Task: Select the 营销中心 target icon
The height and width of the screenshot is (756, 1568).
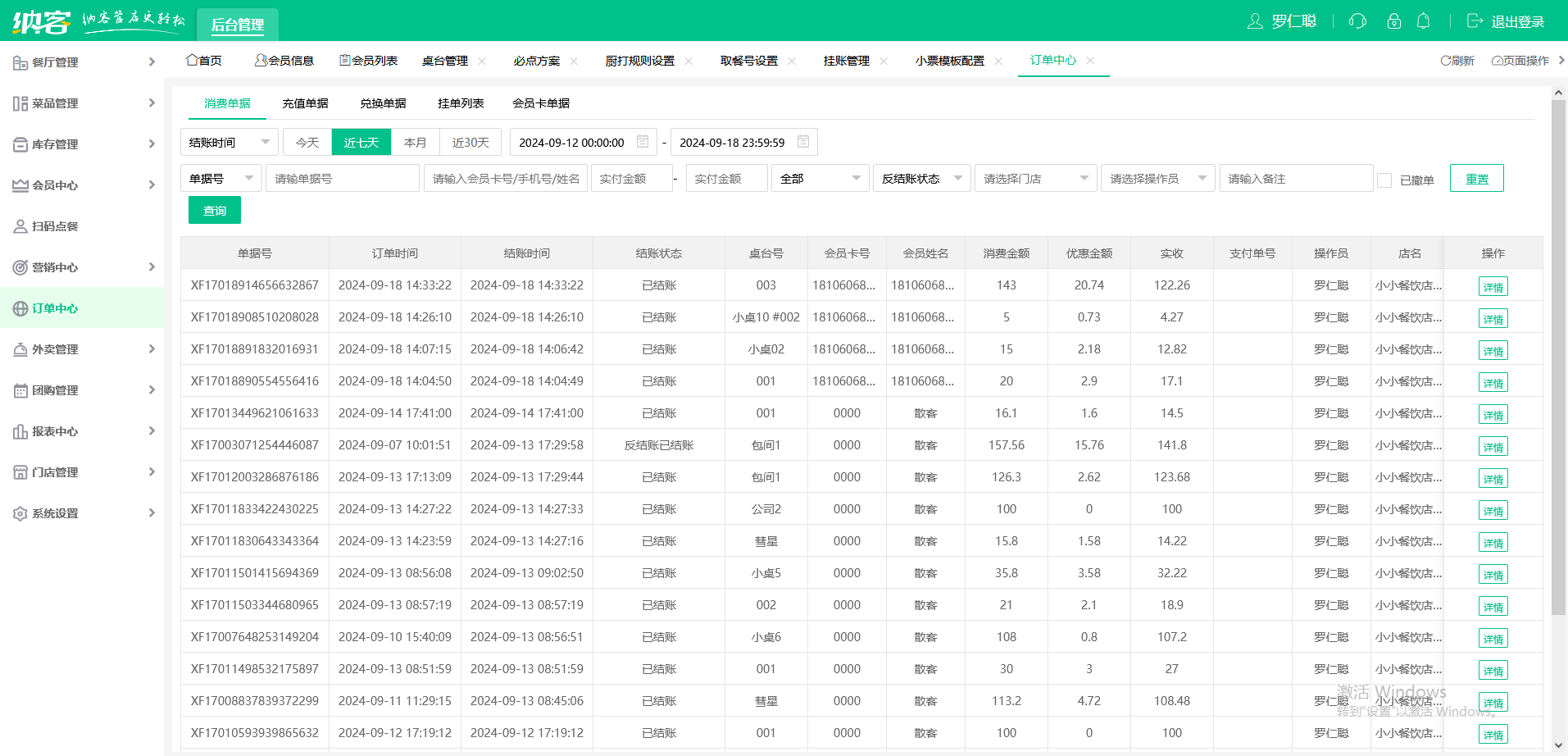Action: (x=18, y=266)
